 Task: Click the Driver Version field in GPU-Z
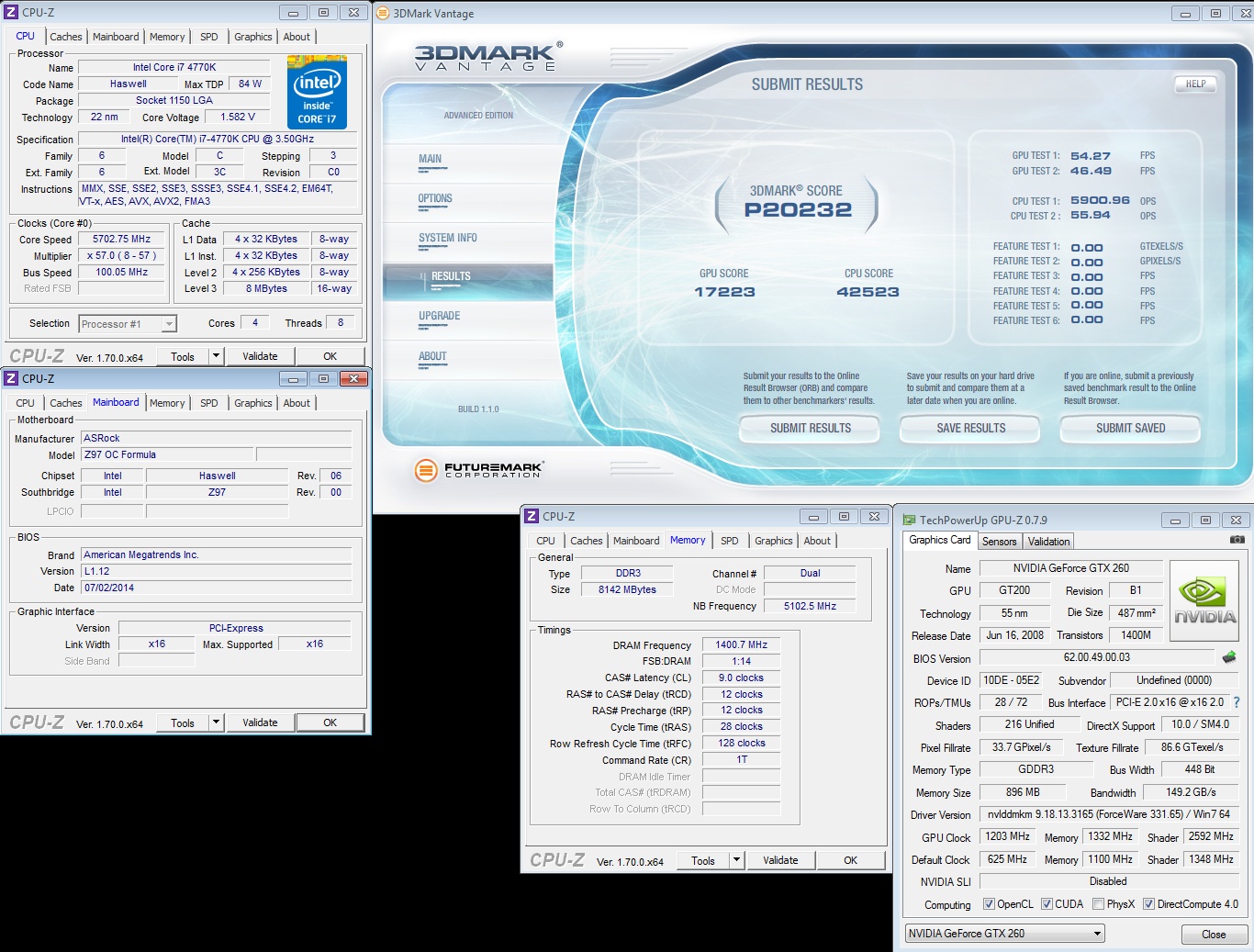click(1109, 814)
